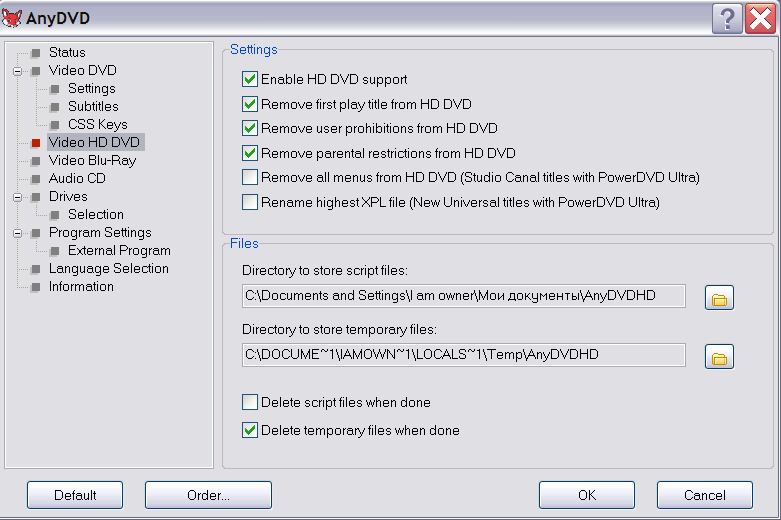Image resolution: width=781 pixels, height=520 pixels.
Task: Click the AnyDVD fox icon in title bar
Action: pyautogui.click(x=14, y=17)
